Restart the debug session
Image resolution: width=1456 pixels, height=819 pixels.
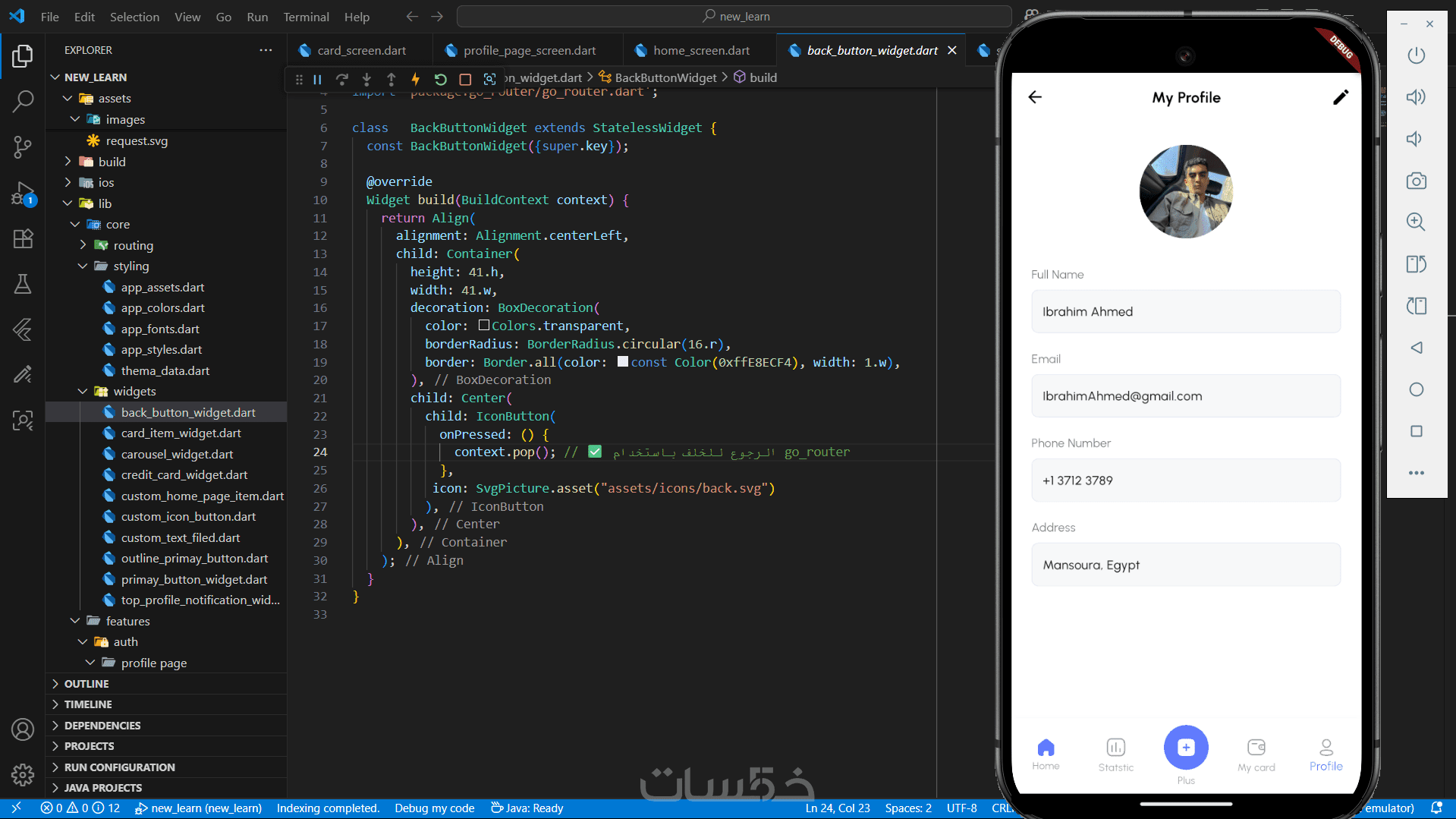(440, 79)
